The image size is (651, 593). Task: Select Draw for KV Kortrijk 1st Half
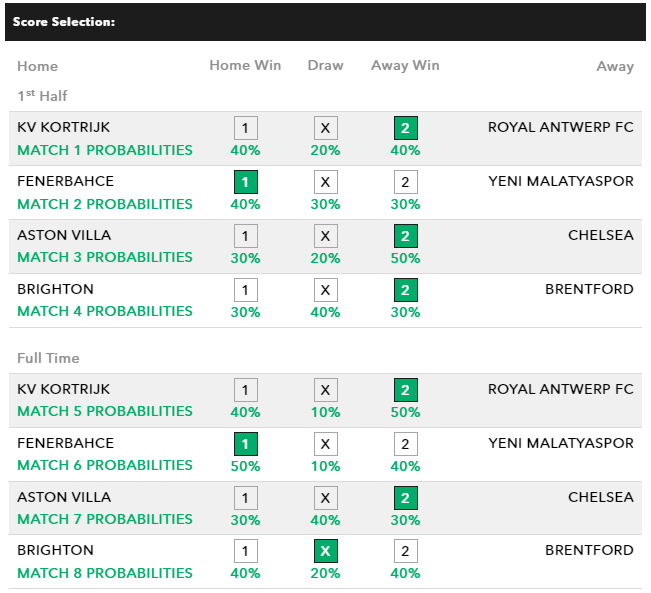click(325, 128)
